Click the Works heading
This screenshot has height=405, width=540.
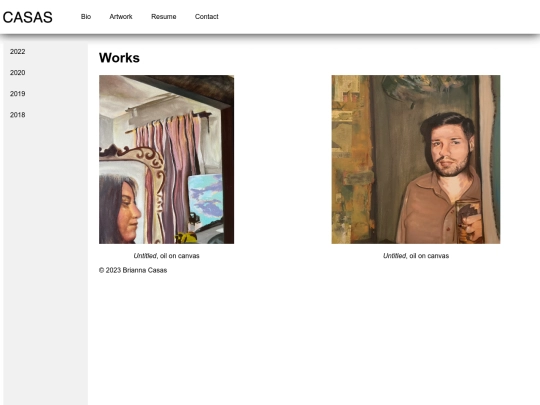[x=119, y=58]
